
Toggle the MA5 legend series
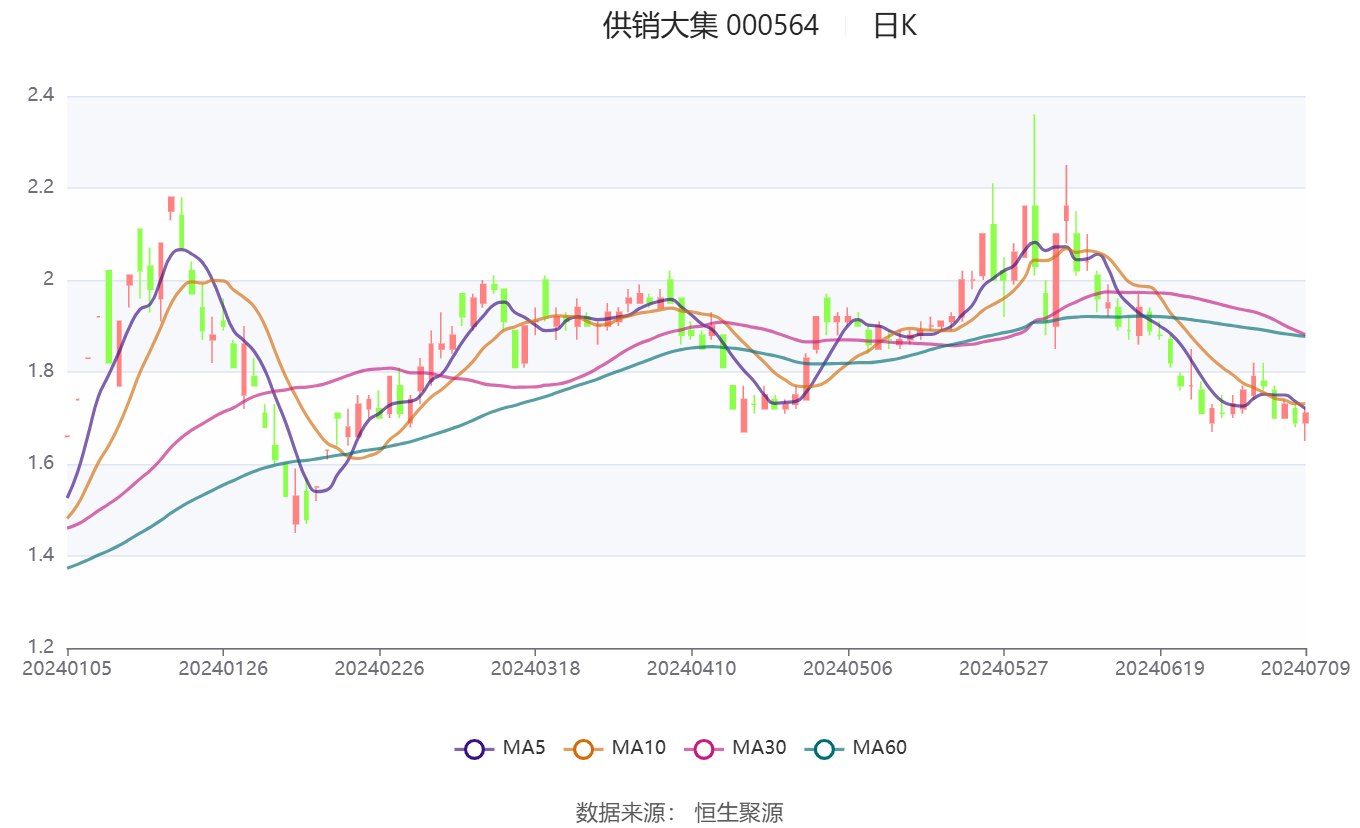pyautogui.click(x=500, y=748)
